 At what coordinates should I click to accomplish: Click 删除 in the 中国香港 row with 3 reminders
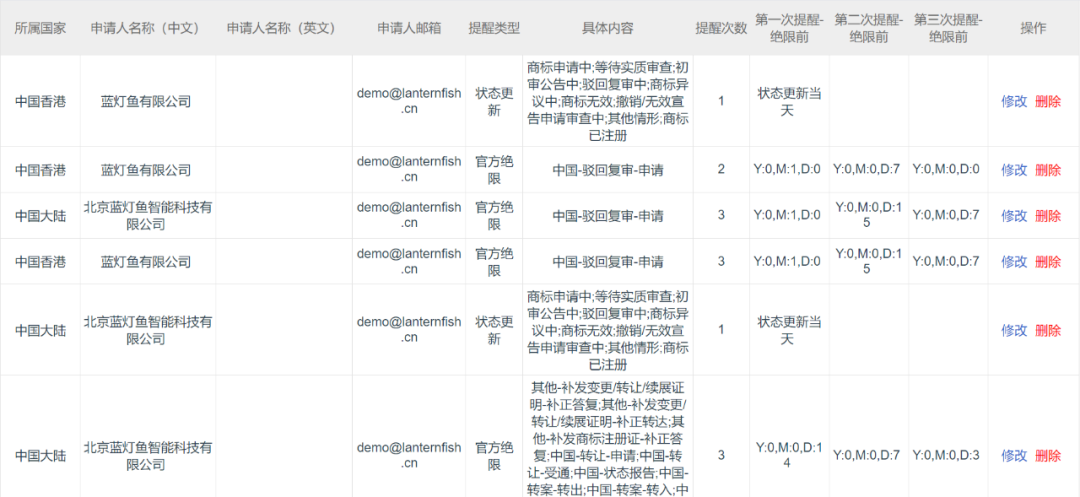click(1048, 262)
